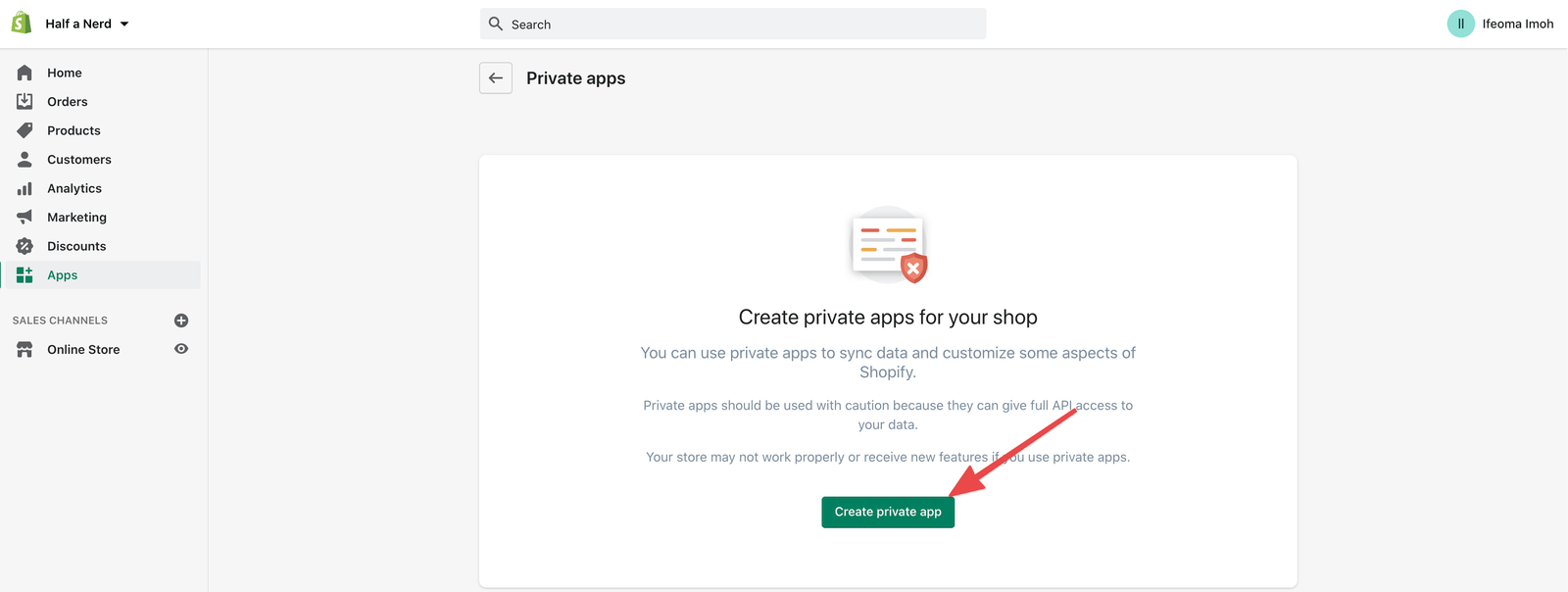This screenshot has height=592, width=1568.
Task: Click the Marketing megaphone icon
Action: (24, 217)
